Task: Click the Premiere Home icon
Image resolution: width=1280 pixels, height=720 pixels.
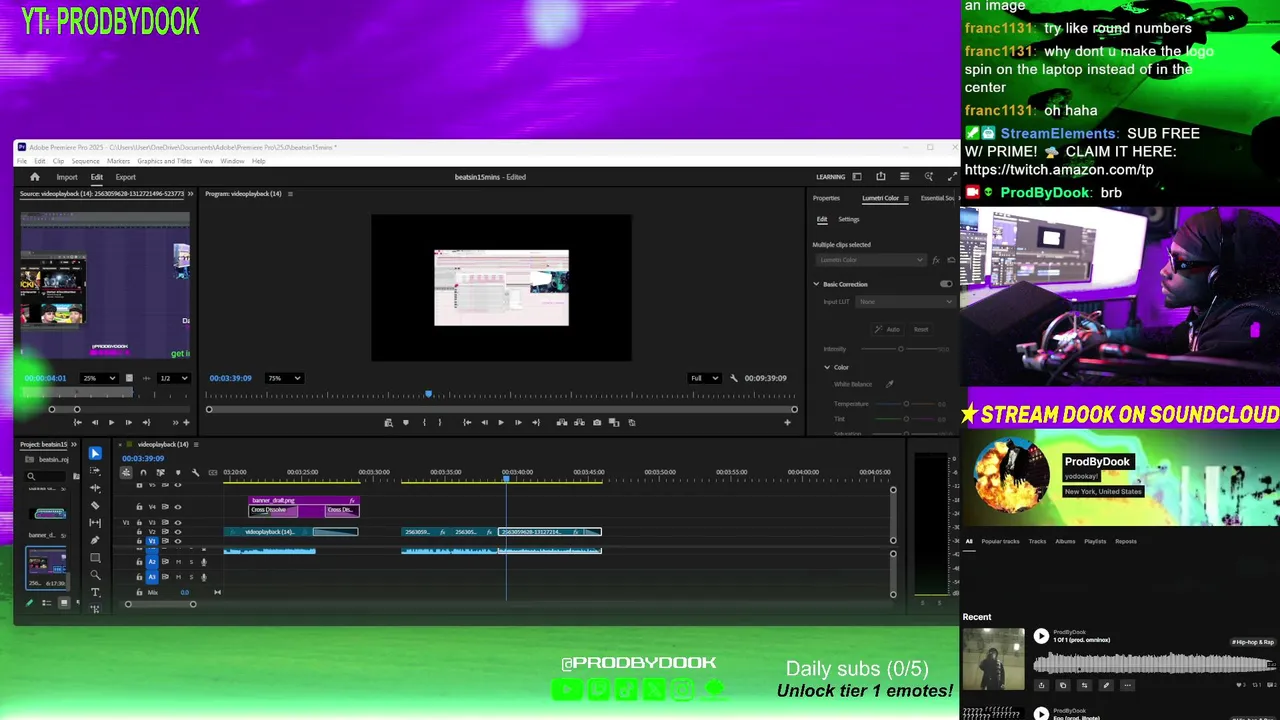Action: (x=35, y=177)
